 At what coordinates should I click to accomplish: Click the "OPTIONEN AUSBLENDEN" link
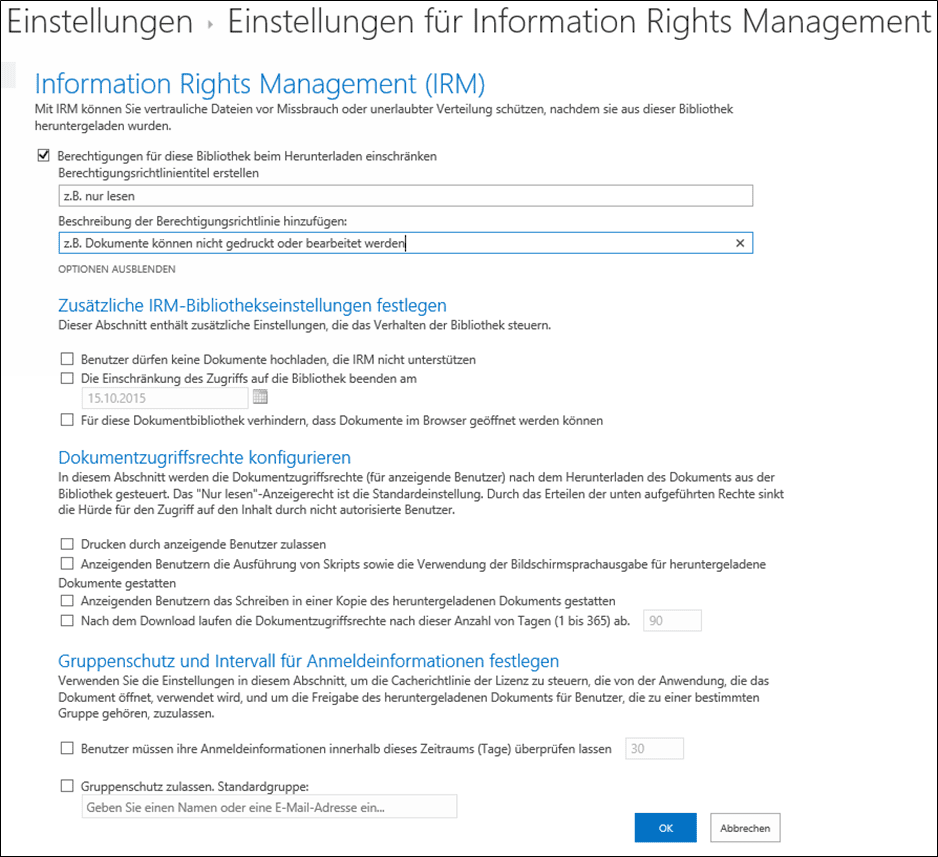pos(118,269)
